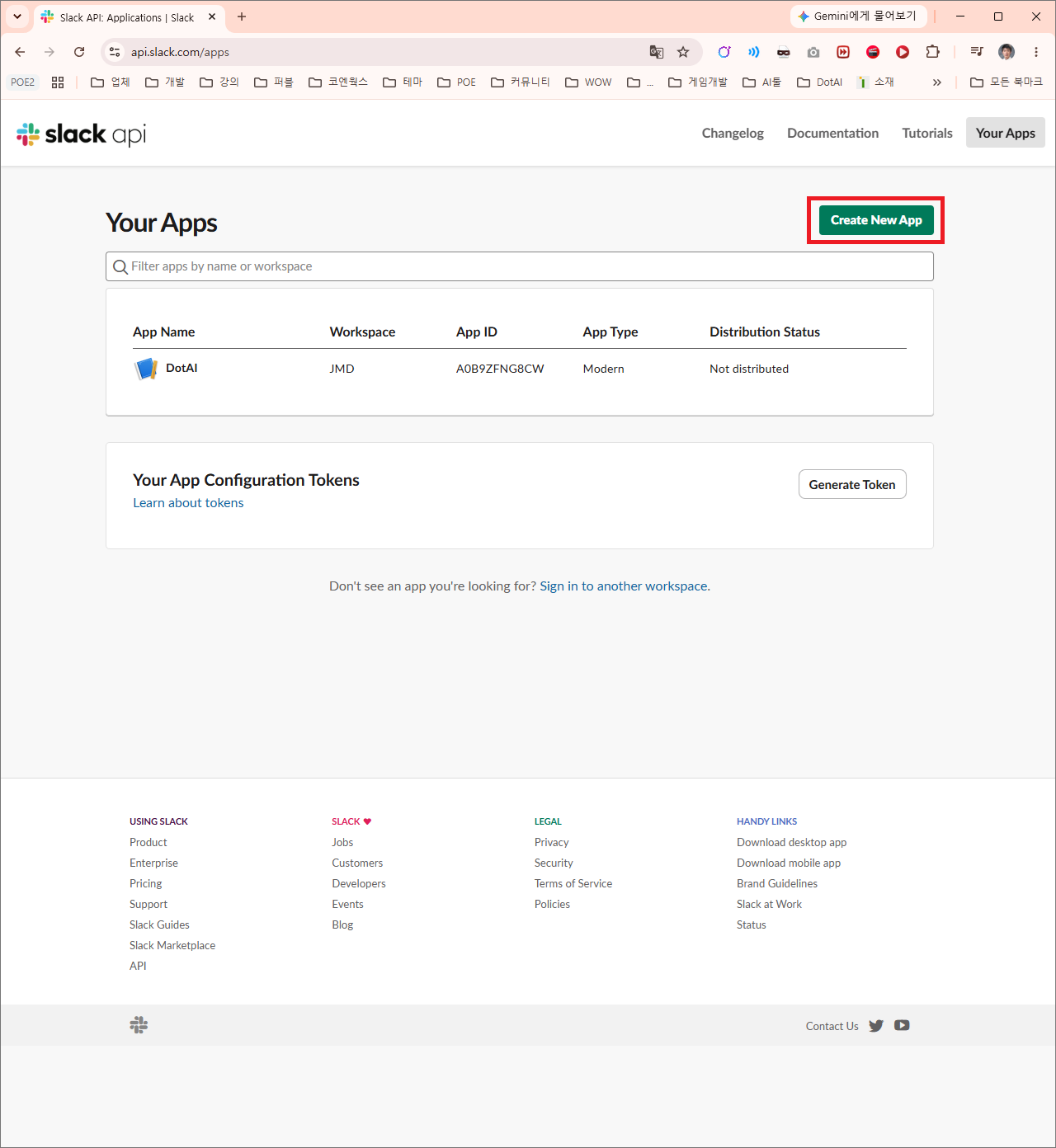Open the Changelog nav item
1056x1148 pixels.
click(x=733, y=133)
